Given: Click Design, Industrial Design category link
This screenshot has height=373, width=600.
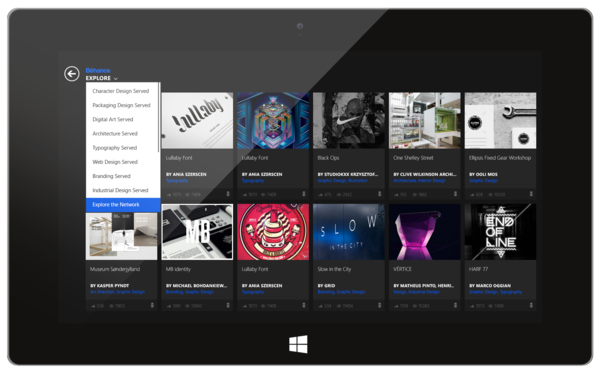Looking at the screenshot, I should (416, 292).
